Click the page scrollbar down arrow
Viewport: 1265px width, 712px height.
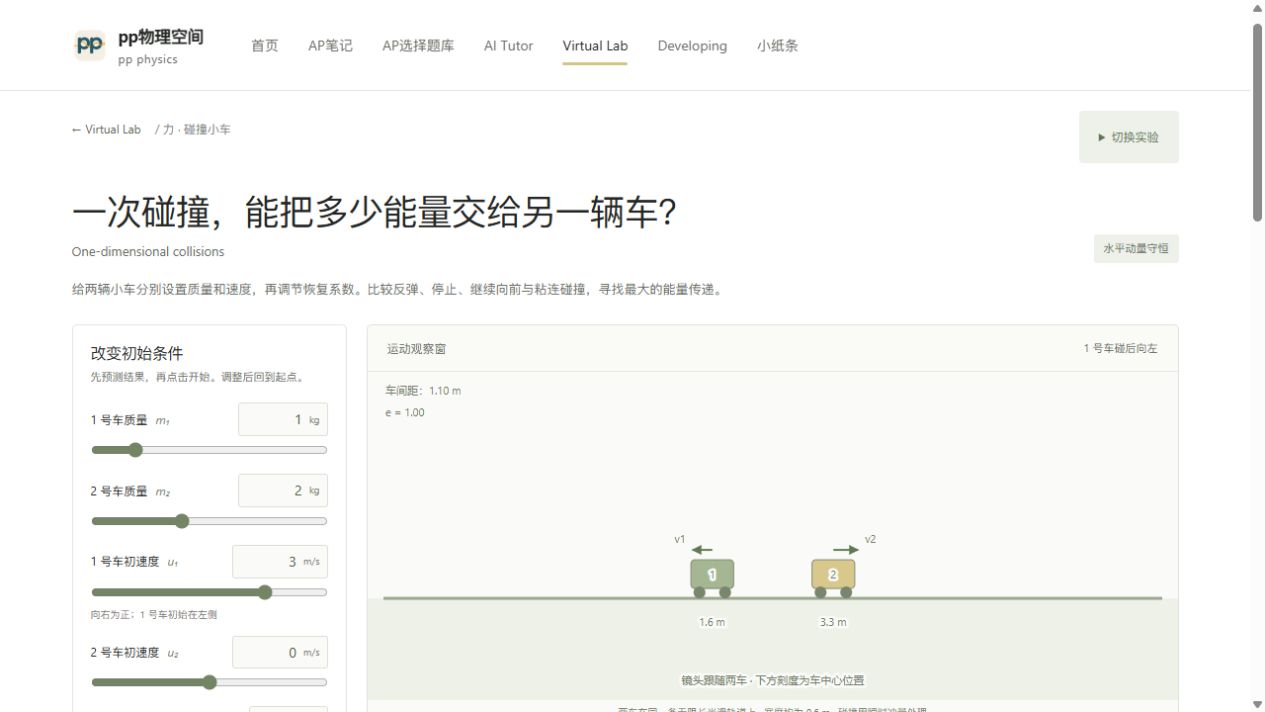tap(1258, 704)
